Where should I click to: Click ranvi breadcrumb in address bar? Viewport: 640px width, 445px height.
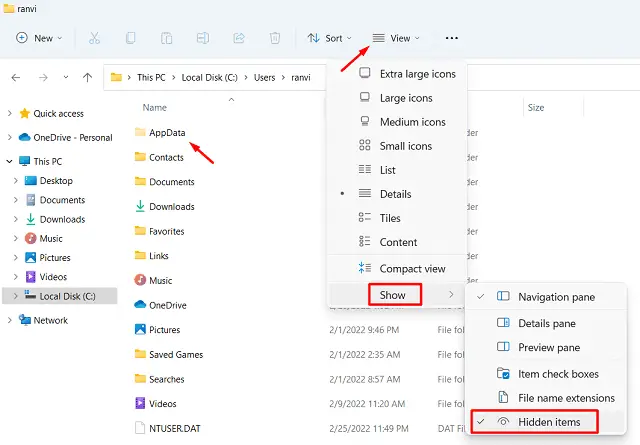(301, 77)
